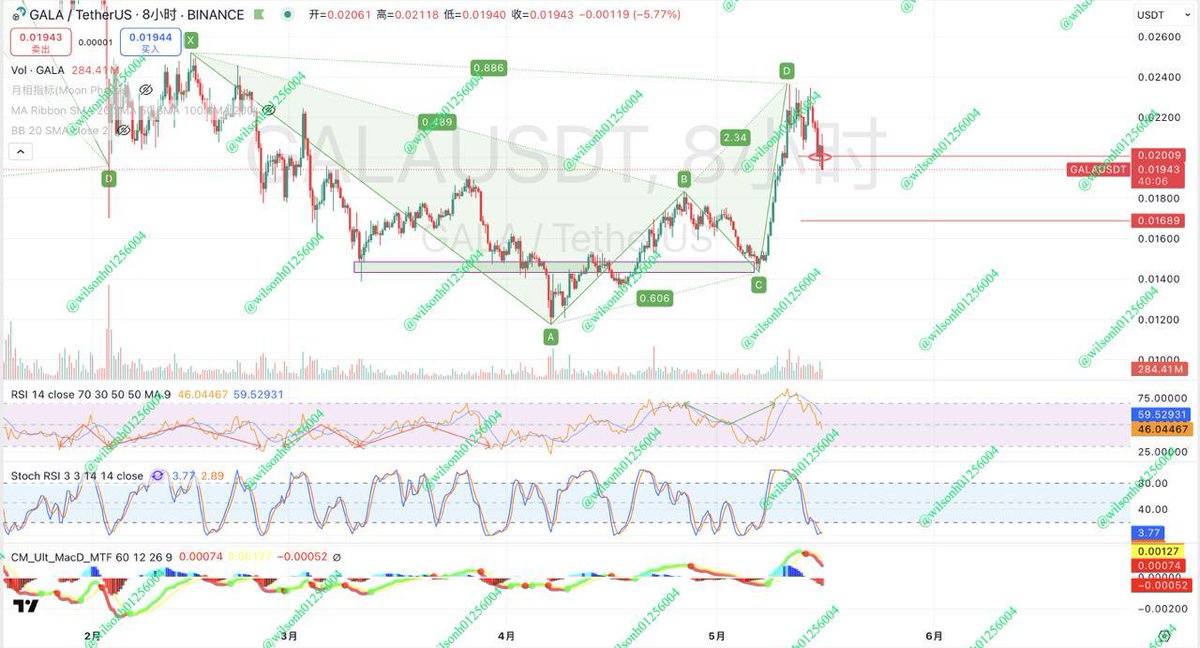The width and height of the screenshot is (1200, 648).
Task: Click the 2月 time axis label
Action: coord(93,635)
